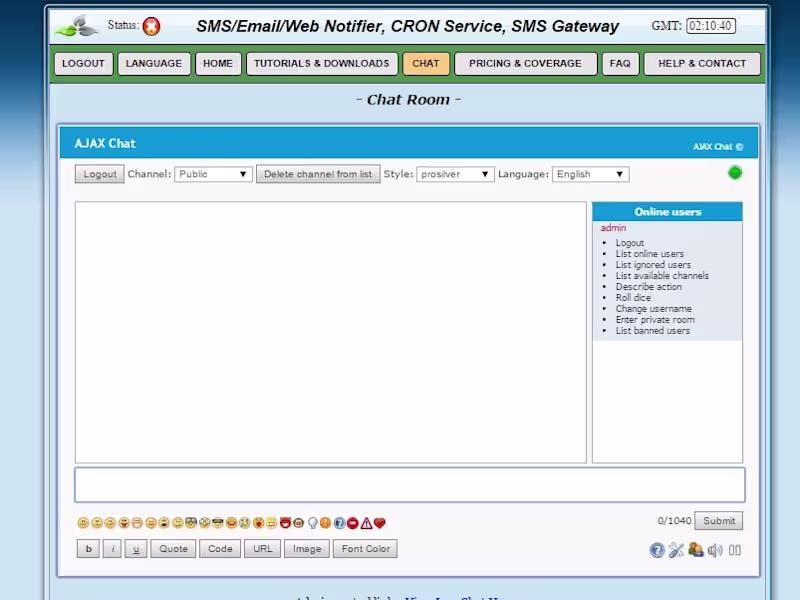Screen dimensions: 800x600
Task: Click Enter private room option
Action: (655, 320)
